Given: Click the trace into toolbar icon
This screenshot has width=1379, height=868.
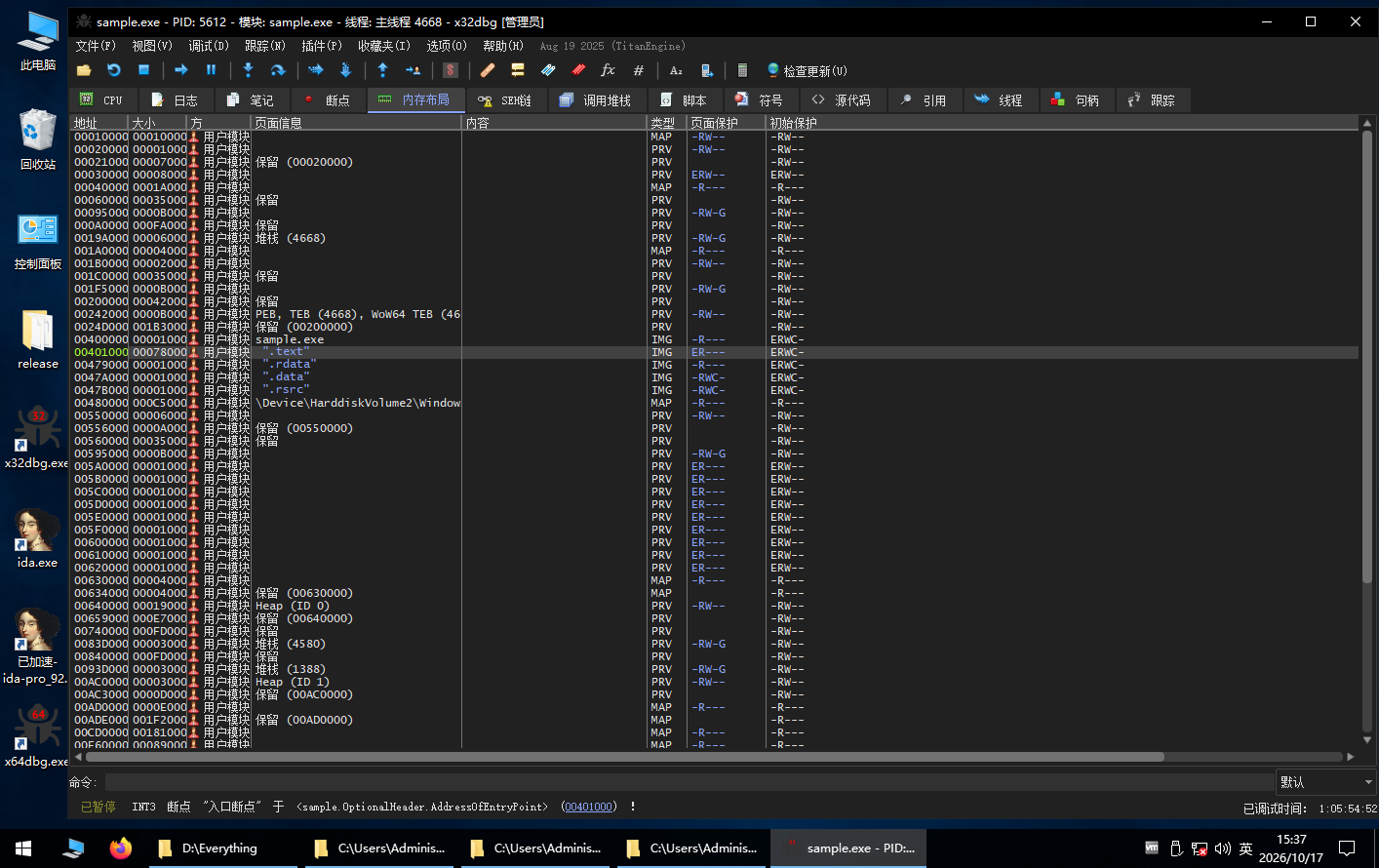Looking at the screenshot, I should [x=315, y=70].
